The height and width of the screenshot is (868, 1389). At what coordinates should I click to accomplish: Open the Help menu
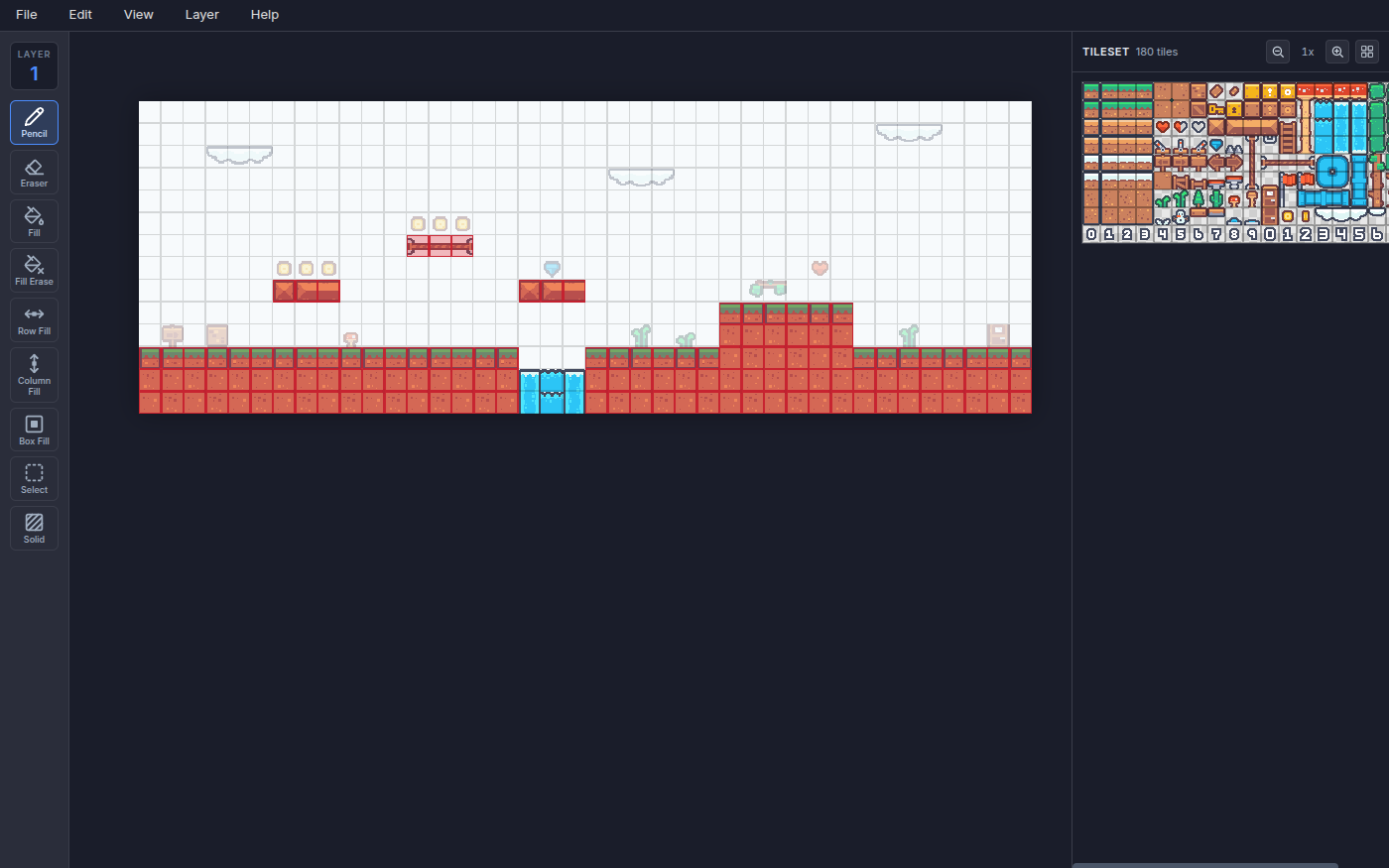click(265, 15)
